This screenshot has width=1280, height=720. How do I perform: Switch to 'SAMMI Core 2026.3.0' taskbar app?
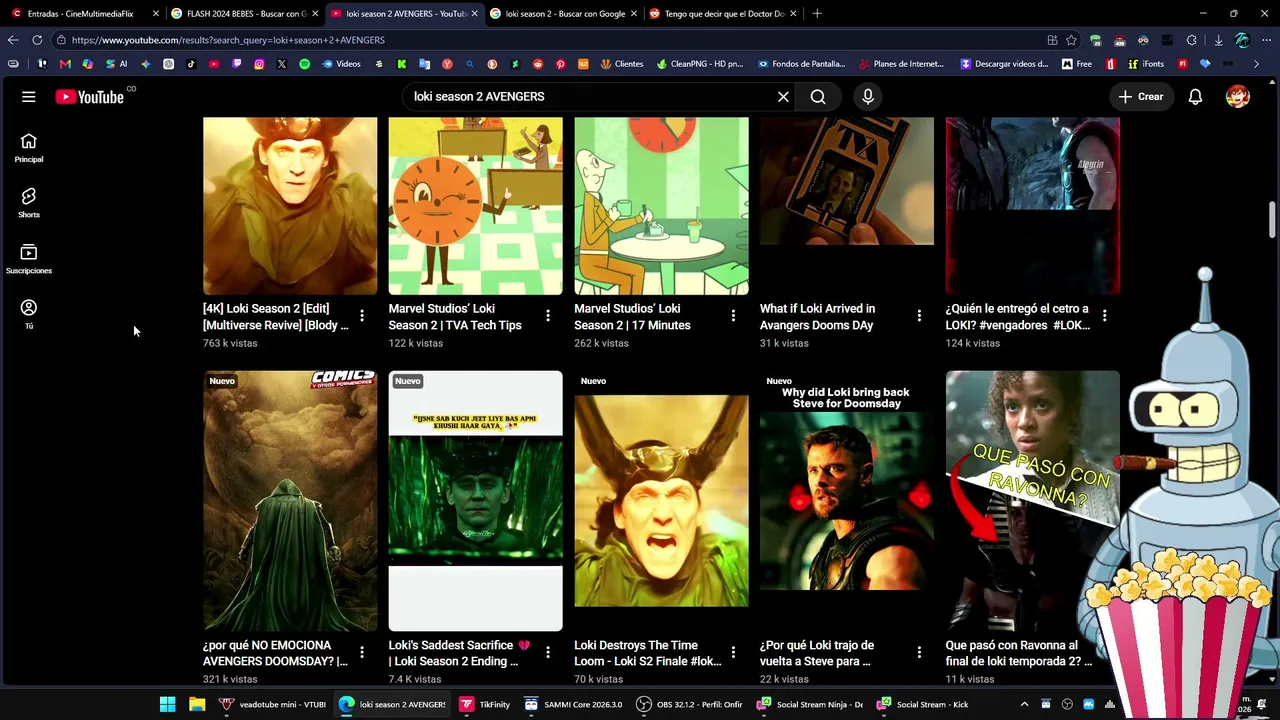[574, 704]
